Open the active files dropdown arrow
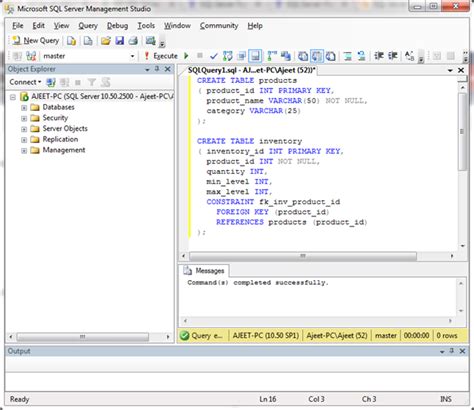Image resolution: width=474 pixels, height=410 pixels. [x=450, y=70]
